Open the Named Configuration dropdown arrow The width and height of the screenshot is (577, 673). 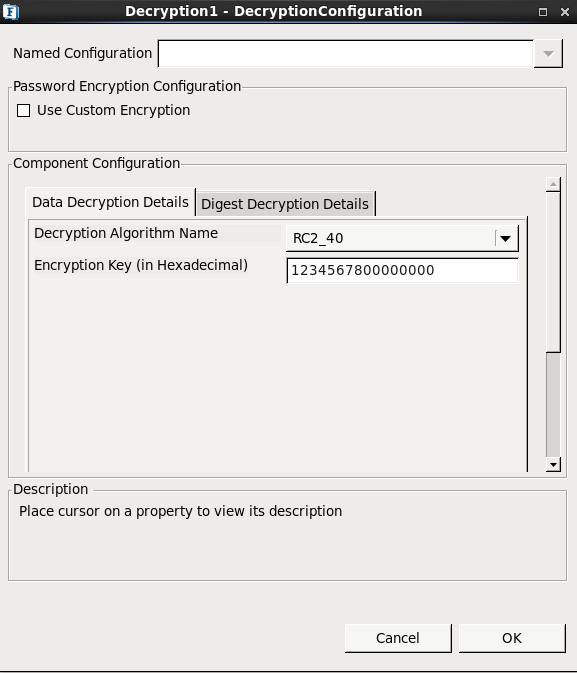pos(548,54)
